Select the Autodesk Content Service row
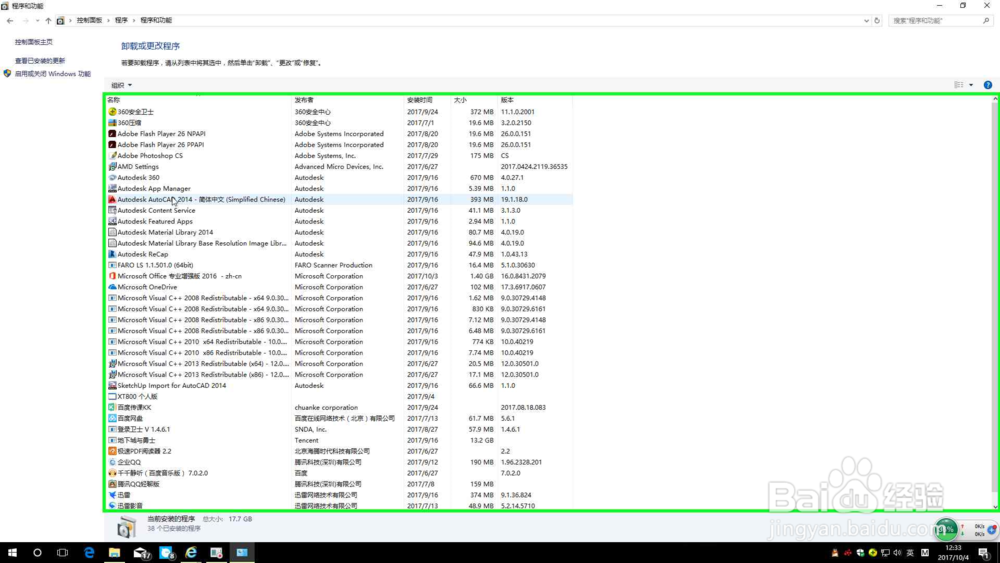The width and height of the screenshot is (1000, 563). click(339, 210)
